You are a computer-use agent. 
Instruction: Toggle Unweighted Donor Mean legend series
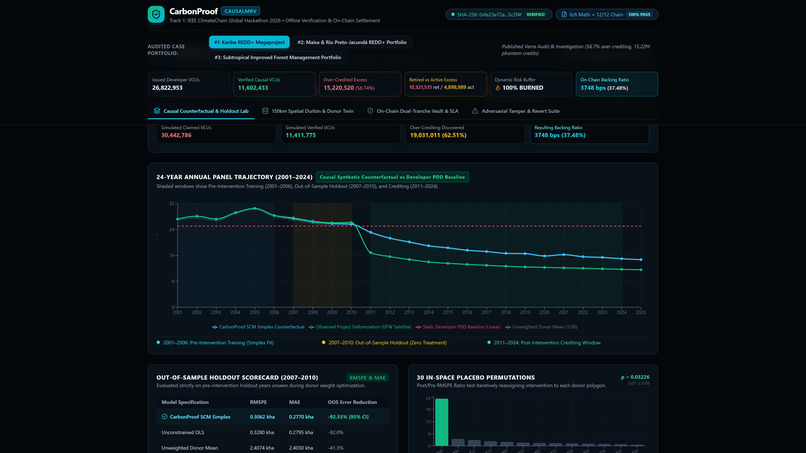click(541, 327)
